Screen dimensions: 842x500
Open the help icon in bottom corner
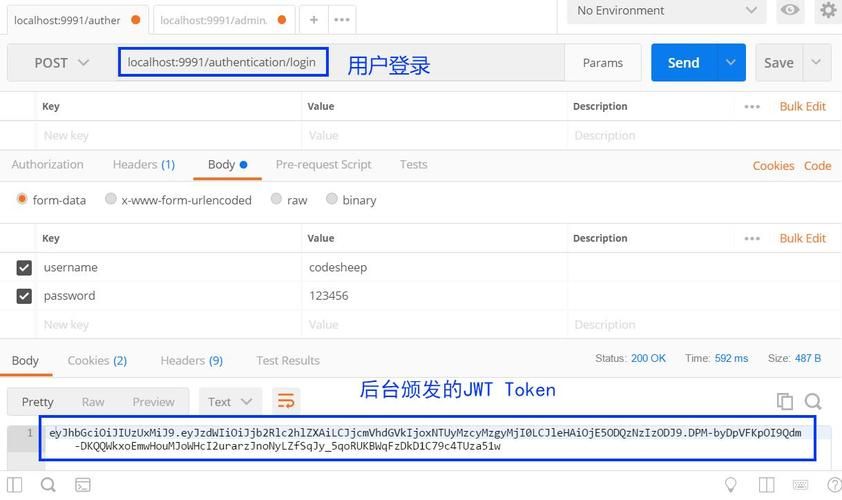tap(835, 485)
